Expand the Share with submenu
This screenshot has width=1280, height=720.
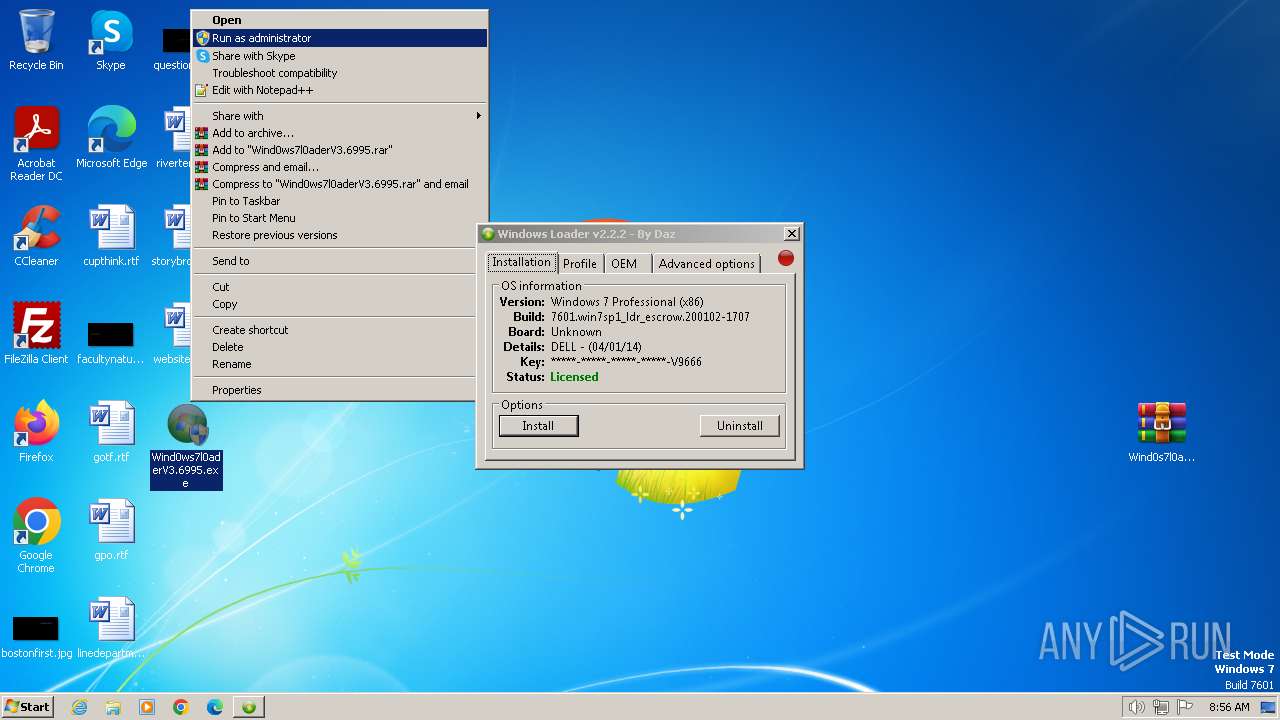pyautogui.click(x=340, y=116)
